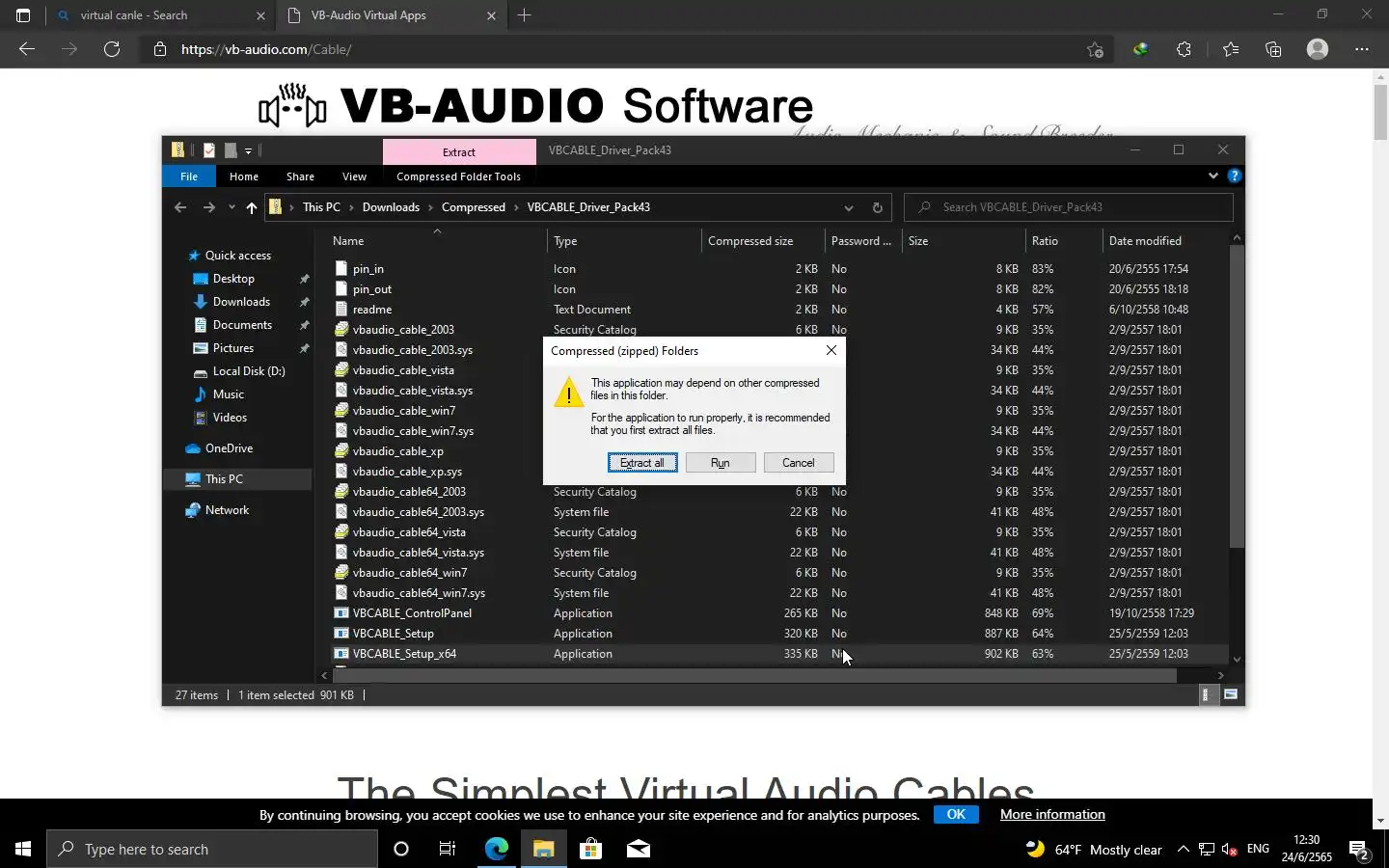Viewport: 1389px width, 868px height.
Task: Refresh the browser page
Action: pyautogui.click(x=112, y=49)
